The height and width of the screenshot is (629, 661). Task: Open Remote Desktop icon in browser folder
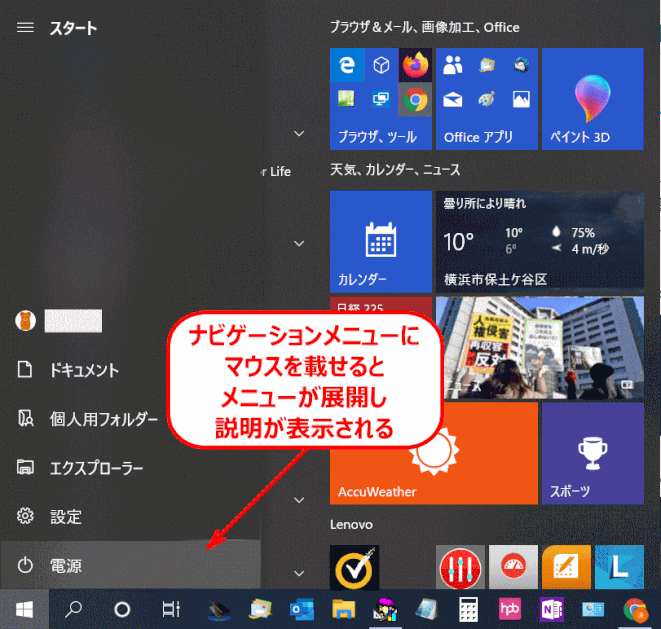381,99
